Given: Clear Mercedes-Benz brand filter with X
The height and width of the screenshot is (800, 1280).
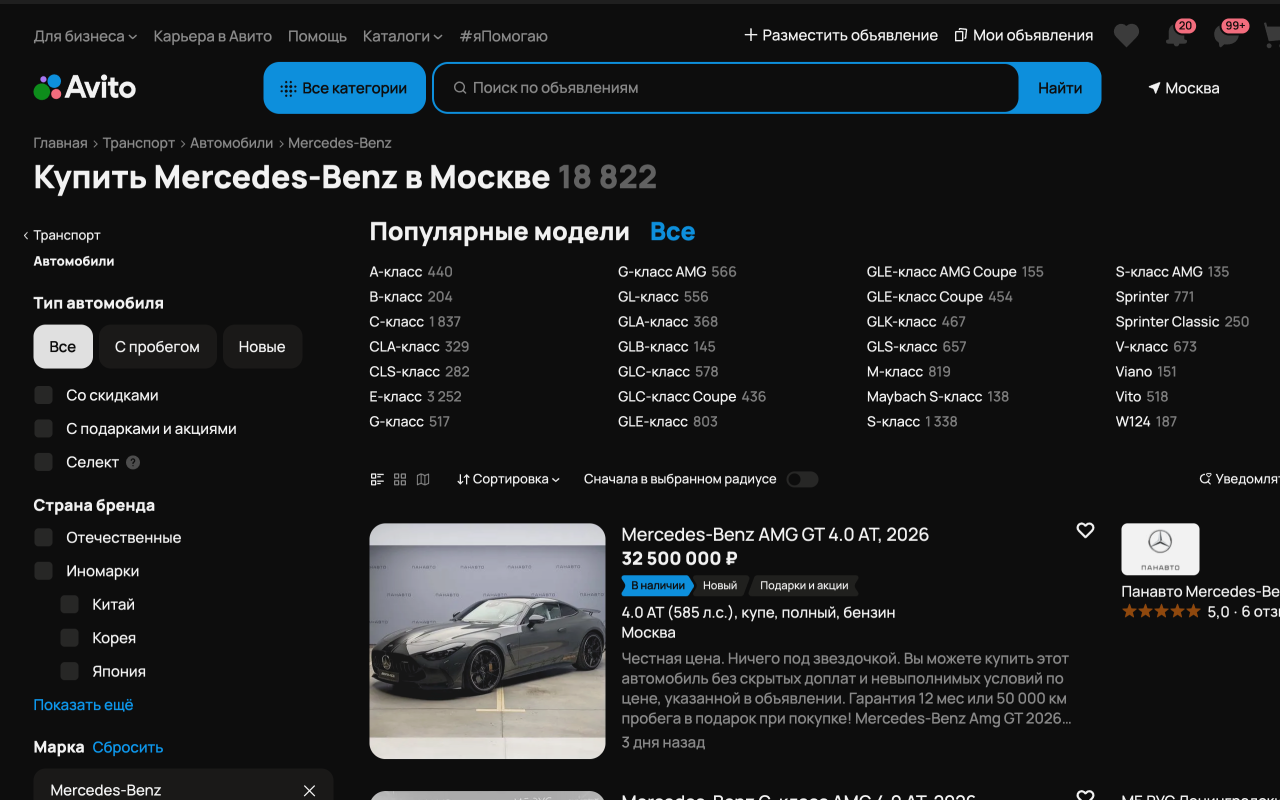Looking at the screenshot, I should [309, 791].
